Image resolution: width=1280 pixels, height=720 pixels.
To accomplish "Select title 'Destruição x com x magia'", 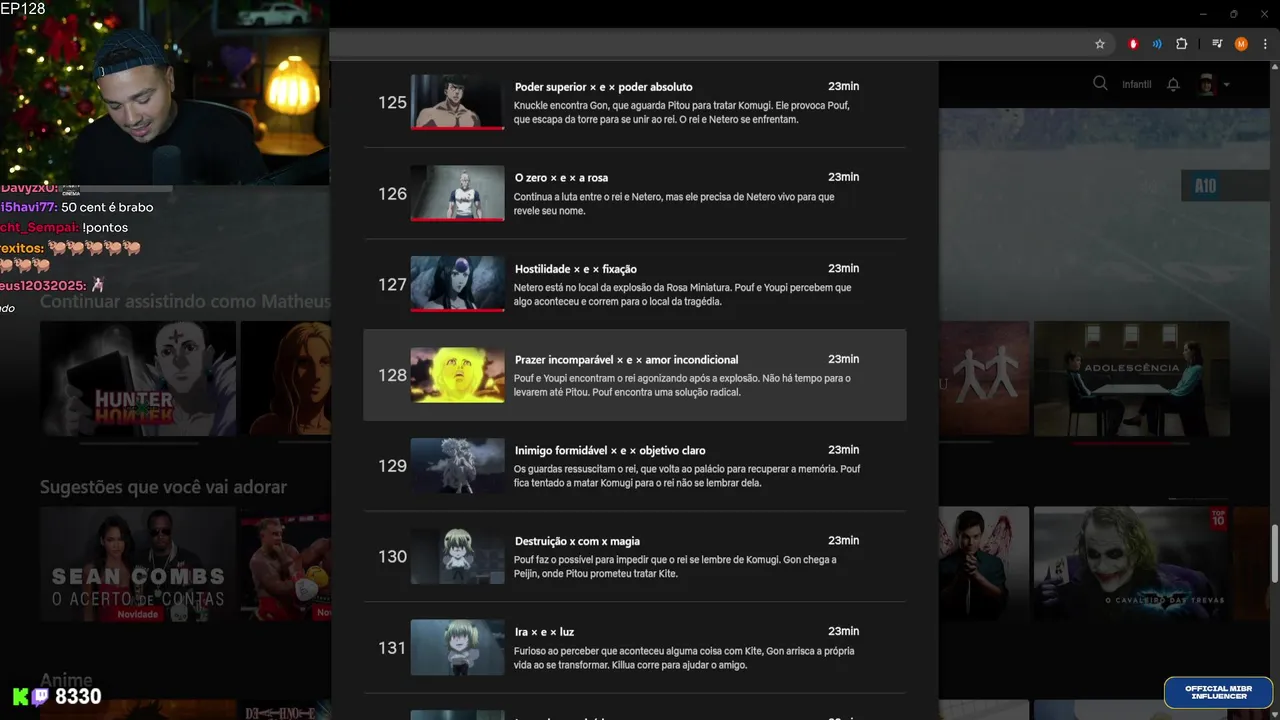I will point(577,541).
